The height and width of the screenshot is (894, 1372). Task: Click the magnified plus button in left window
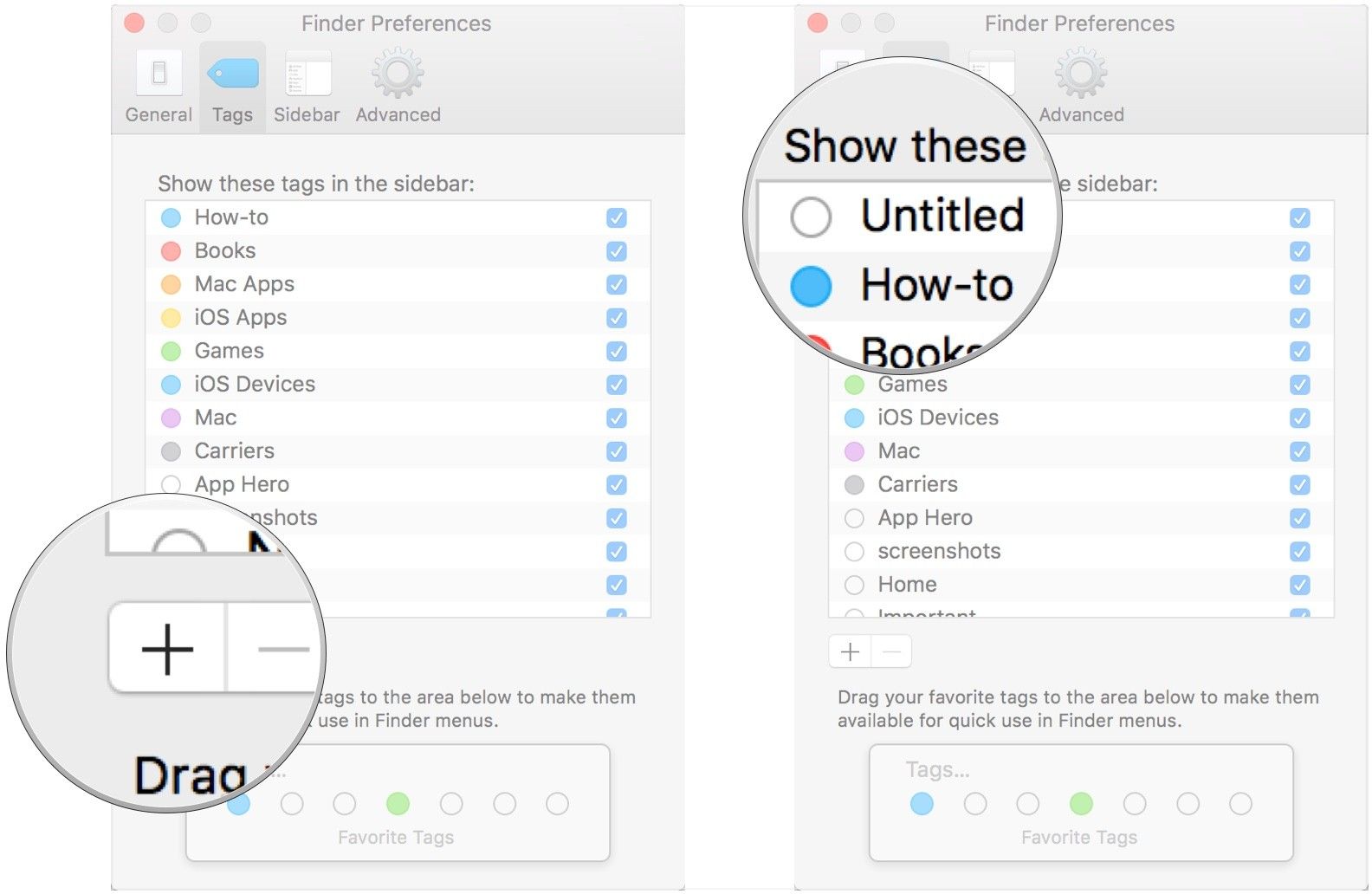click(167, 648)
